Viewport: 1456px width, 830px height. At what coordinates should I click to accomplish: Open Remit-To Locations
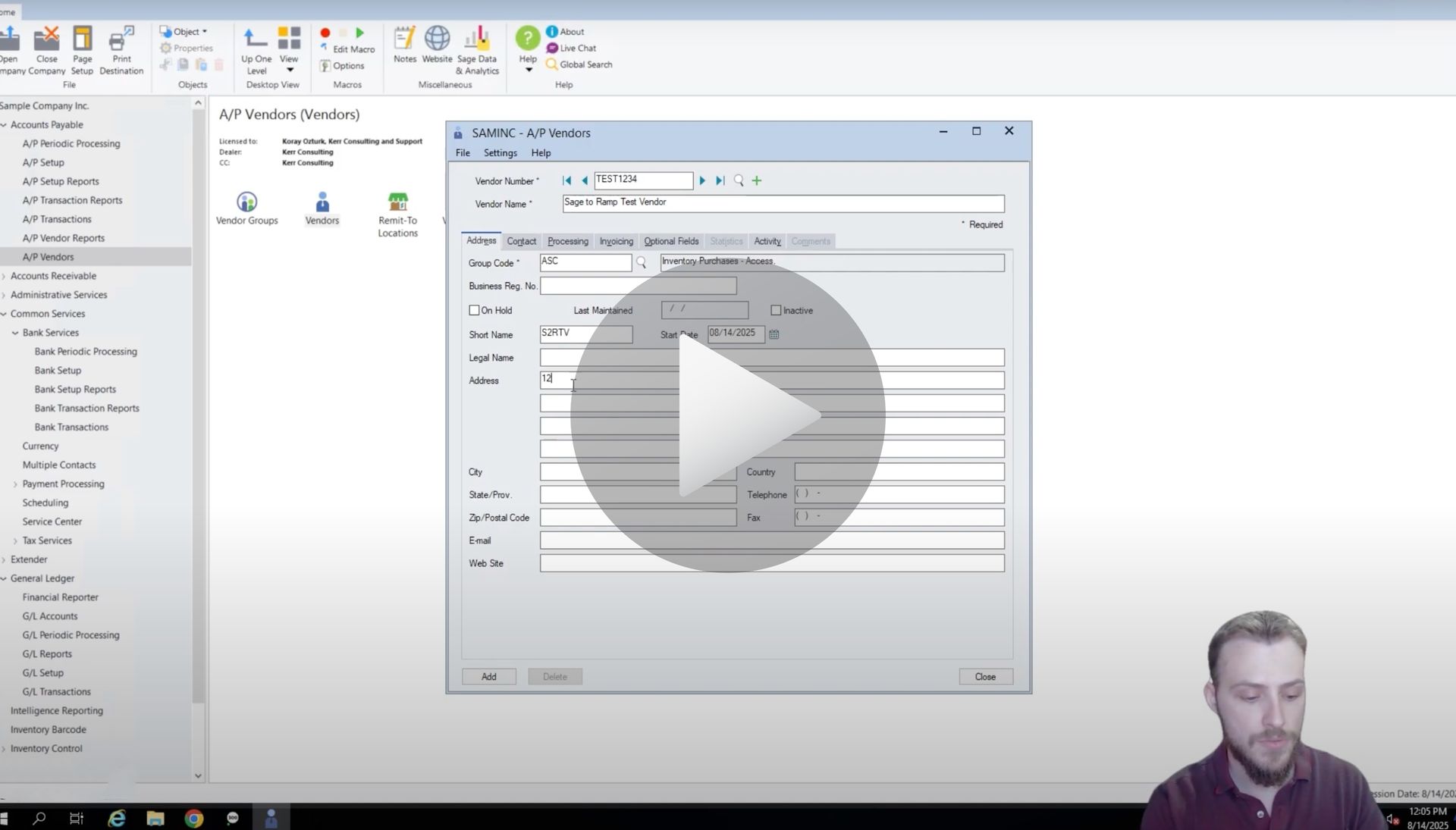click(397, 205)
